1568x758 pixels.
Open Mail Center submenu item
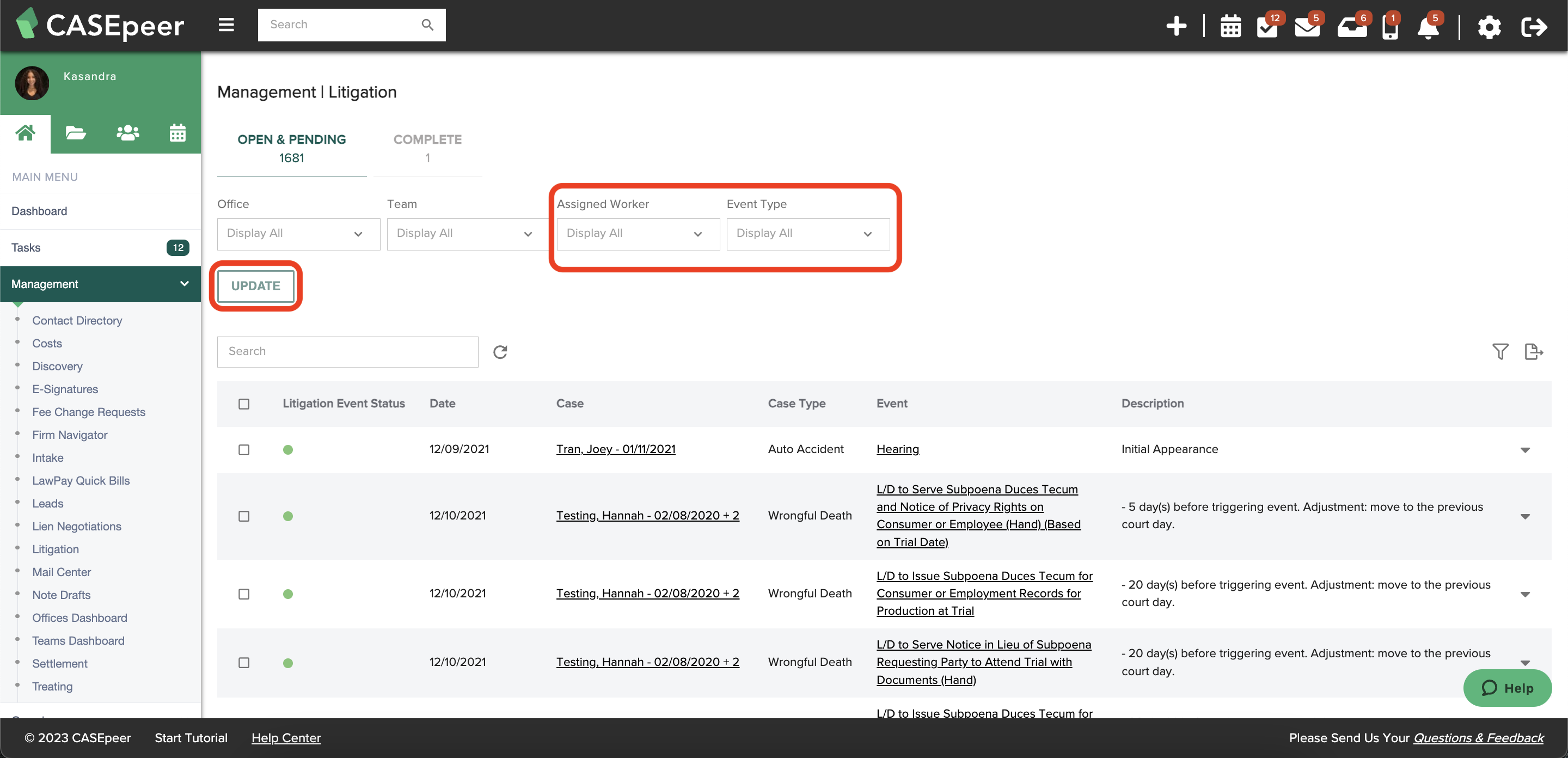[x=62, y=572]
